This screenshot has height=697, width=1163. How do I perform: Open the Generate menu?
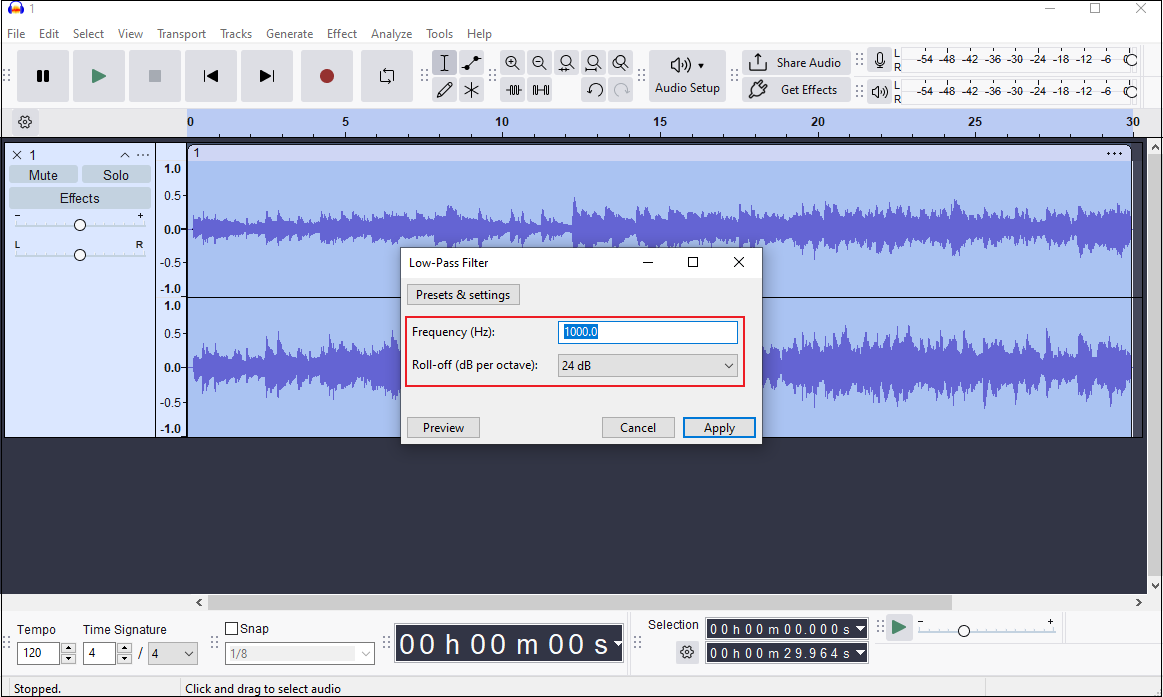click(x=290, y=33)
